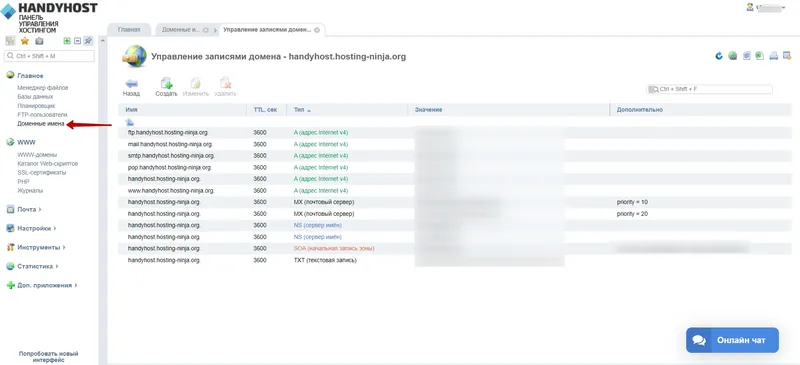The image size is (800, 365).
Task: Open Менеджер файлов
Action: [x=43, y=88]
